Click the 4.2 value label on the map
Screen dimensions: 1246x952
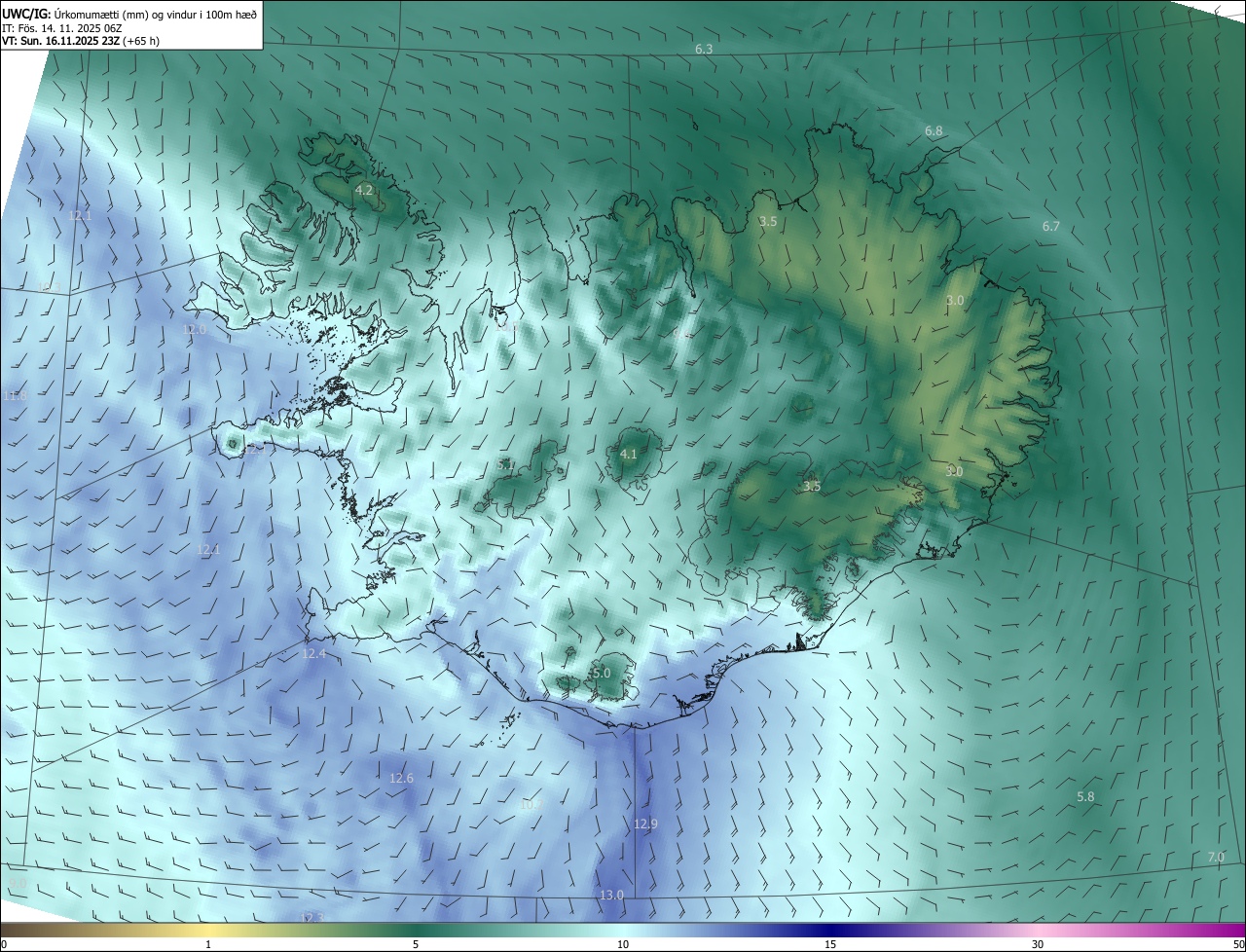(x=364, y=190)
